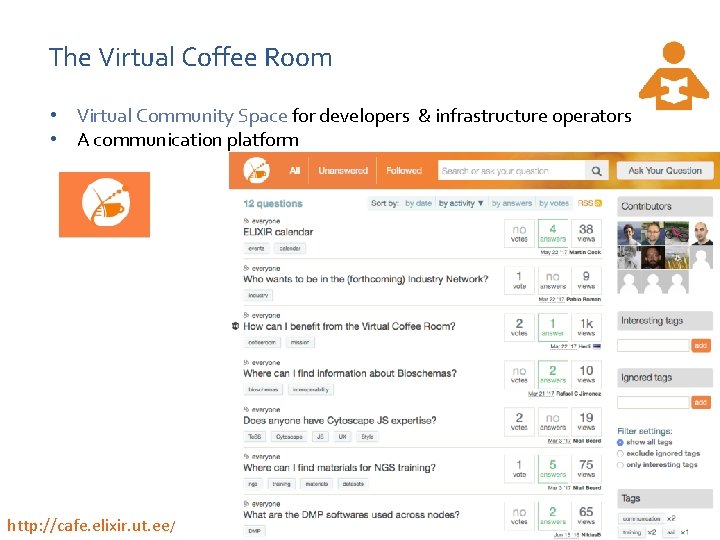This screenshot has height=540, width=720.
Task: Open the Industry Network question
Action: coord(366,279)
